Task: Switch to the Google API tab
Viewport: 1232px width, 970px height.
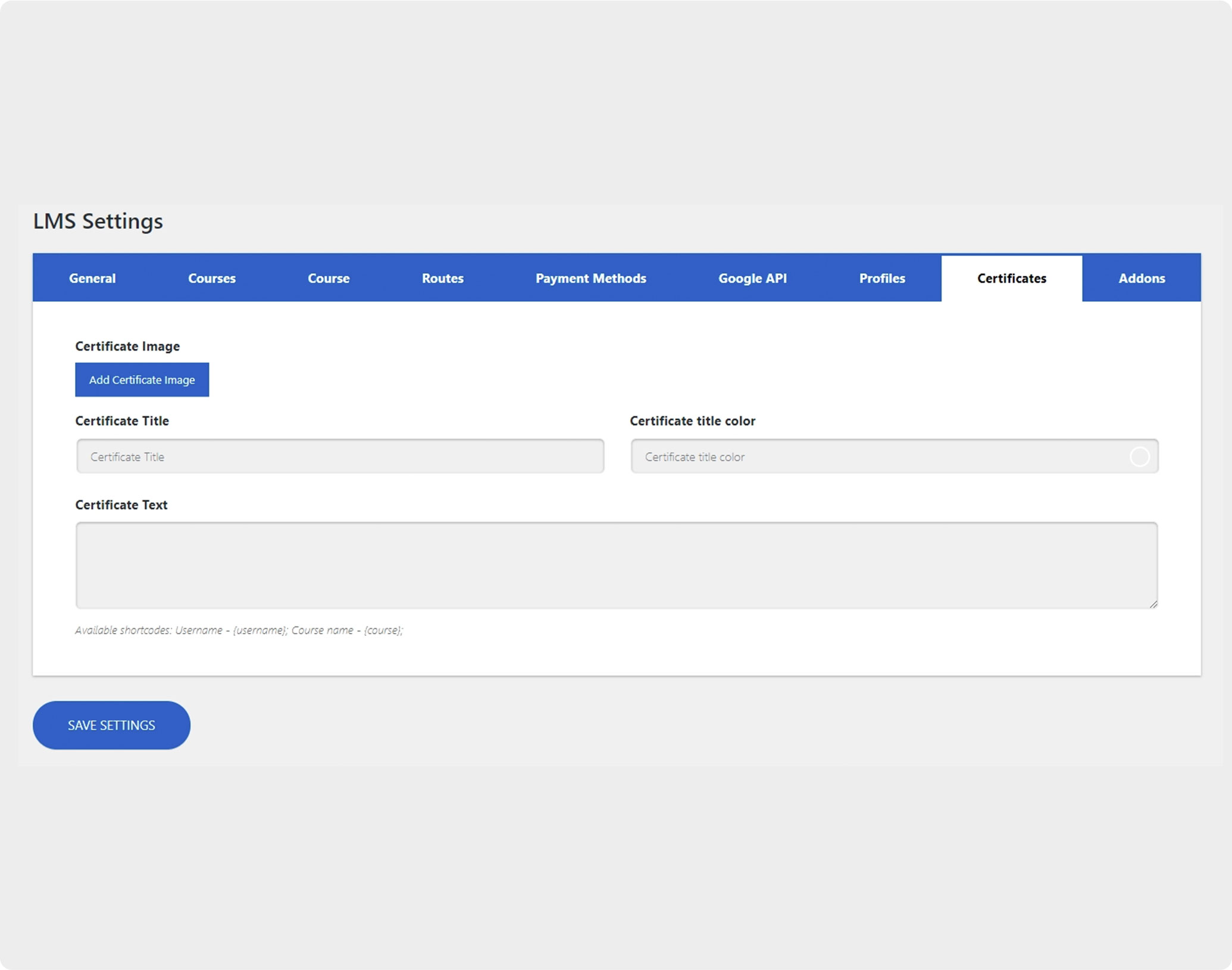Action: tap(752, 278)
